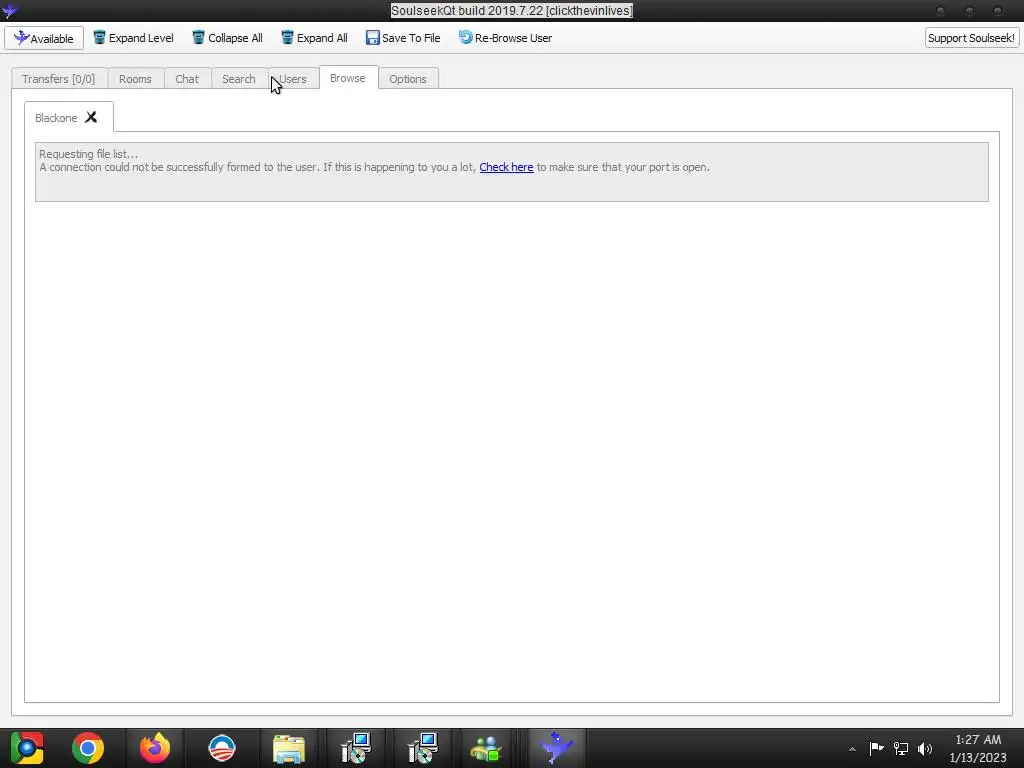The height and width of the screenshot is (768, 1024).
Task: Click the first installer-disc taskbar icon
Action: coord(356,748)
